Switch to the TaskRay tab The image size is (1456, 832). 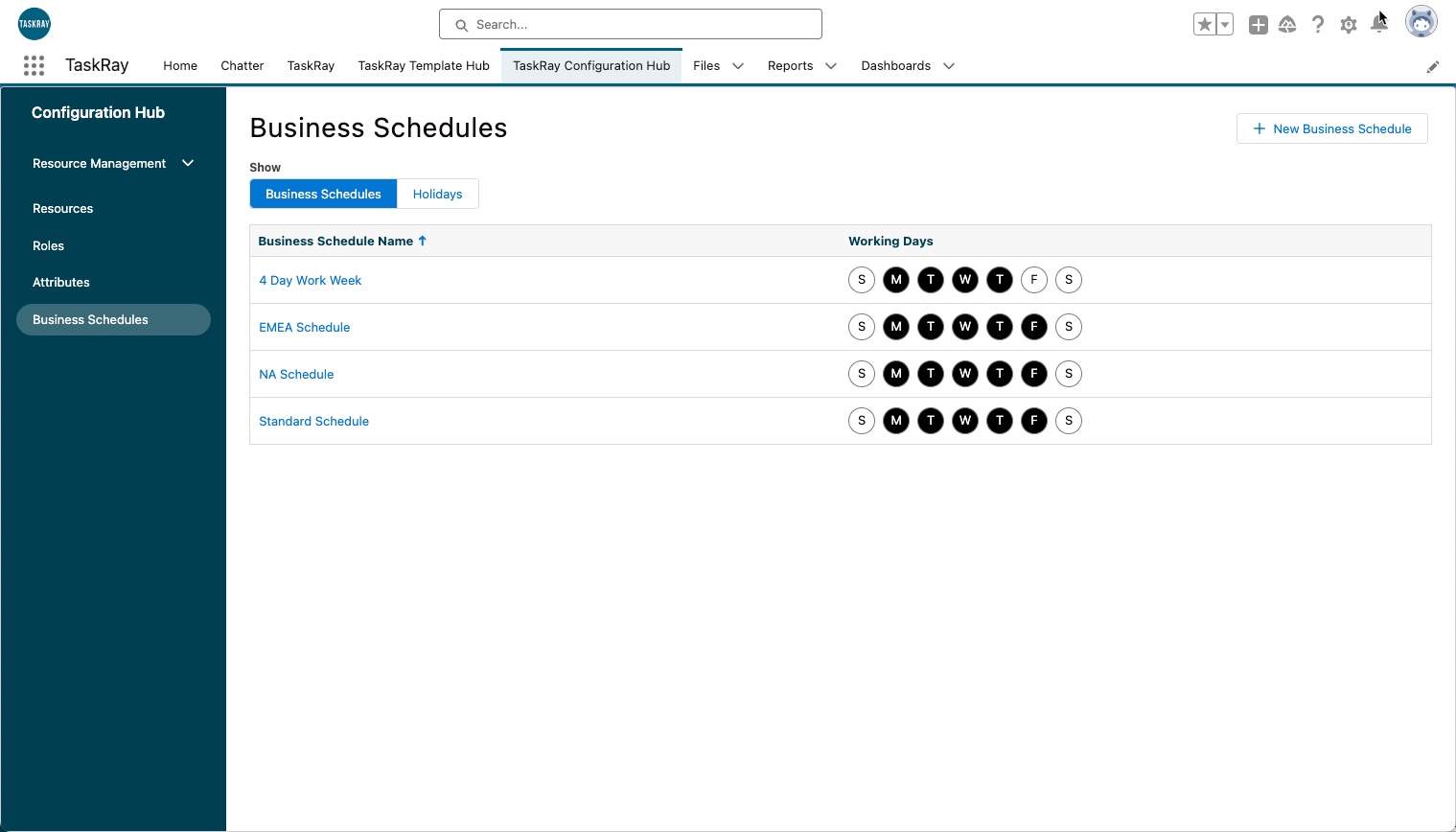[x=311, y=66]
